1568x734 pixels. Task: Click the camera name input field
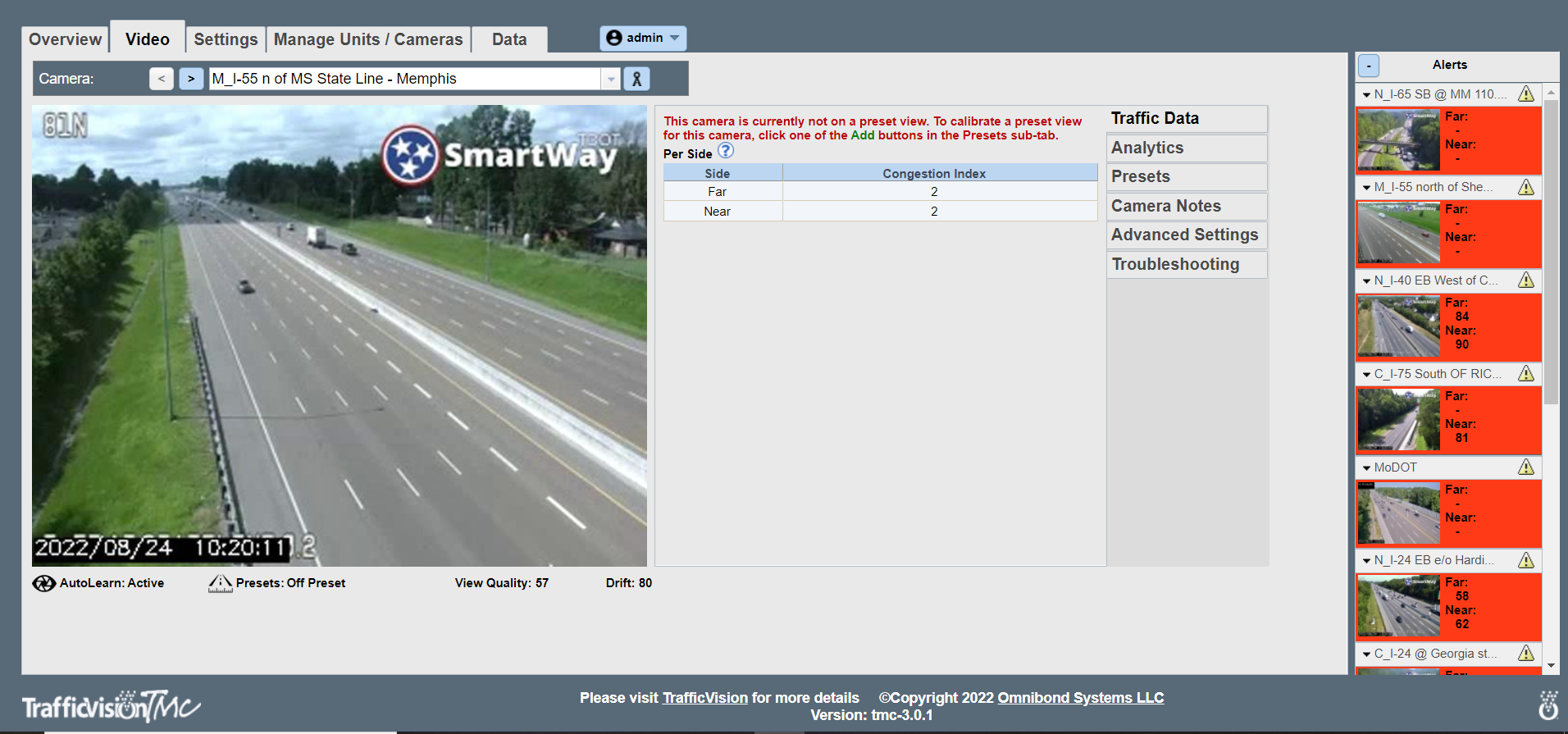click(x=405, y=79)
